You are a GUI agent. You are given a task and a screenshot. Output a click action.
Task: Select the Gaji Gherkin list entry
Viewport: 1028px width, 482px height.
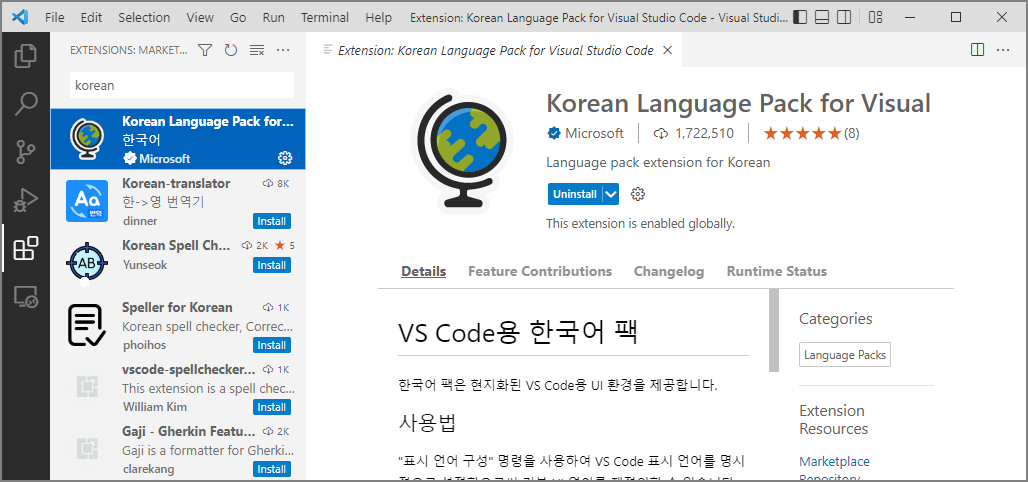[x=178, y=450]
